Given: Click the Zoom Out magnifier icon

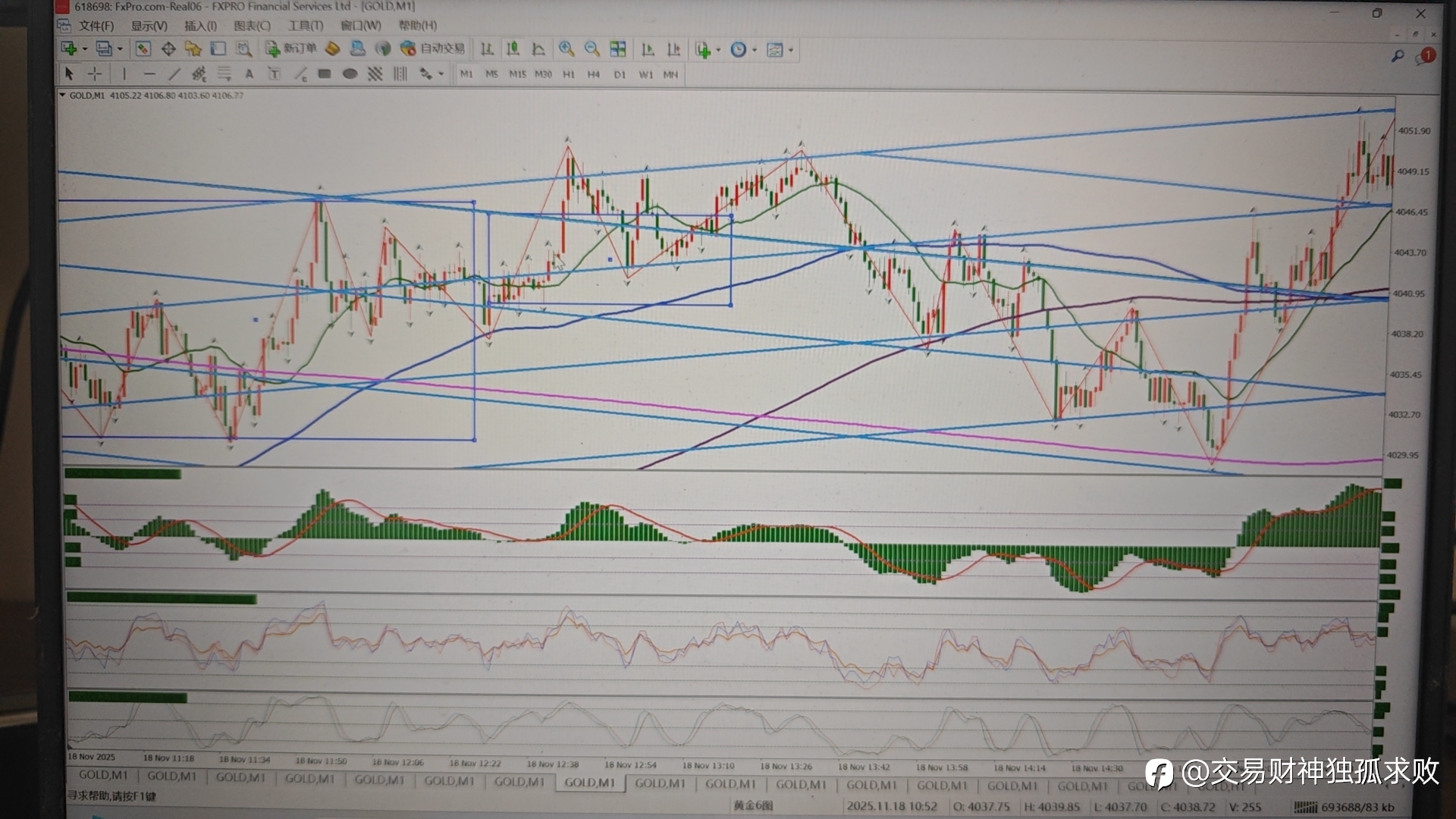Looking at the screenshot, I should (591, 49).
